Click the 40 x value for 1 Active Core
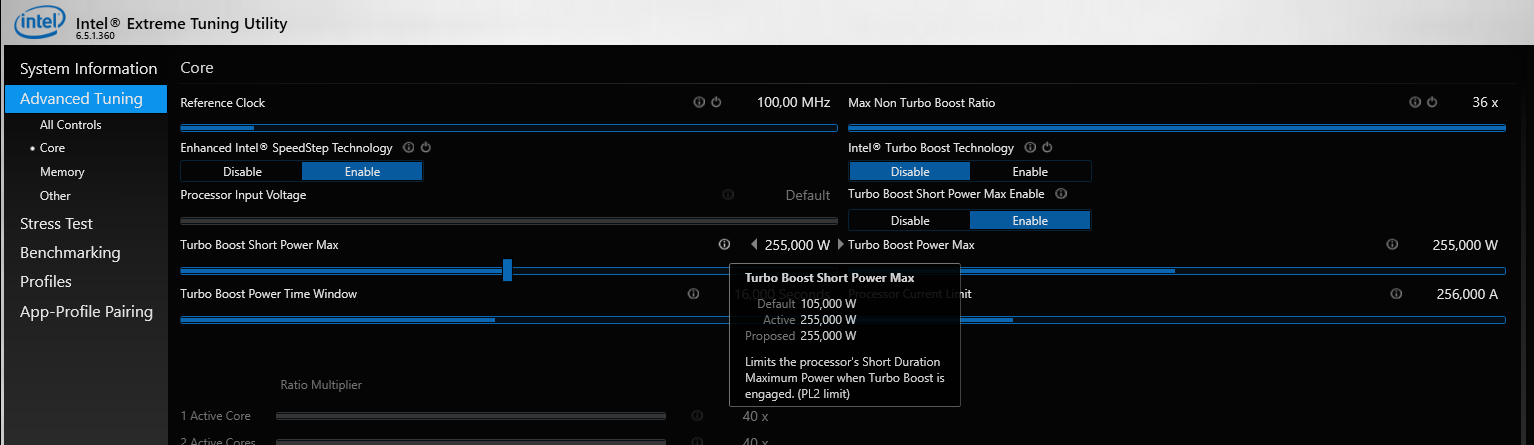The height and width of the screenshot is (445, 1534). [x=755, y=416]
